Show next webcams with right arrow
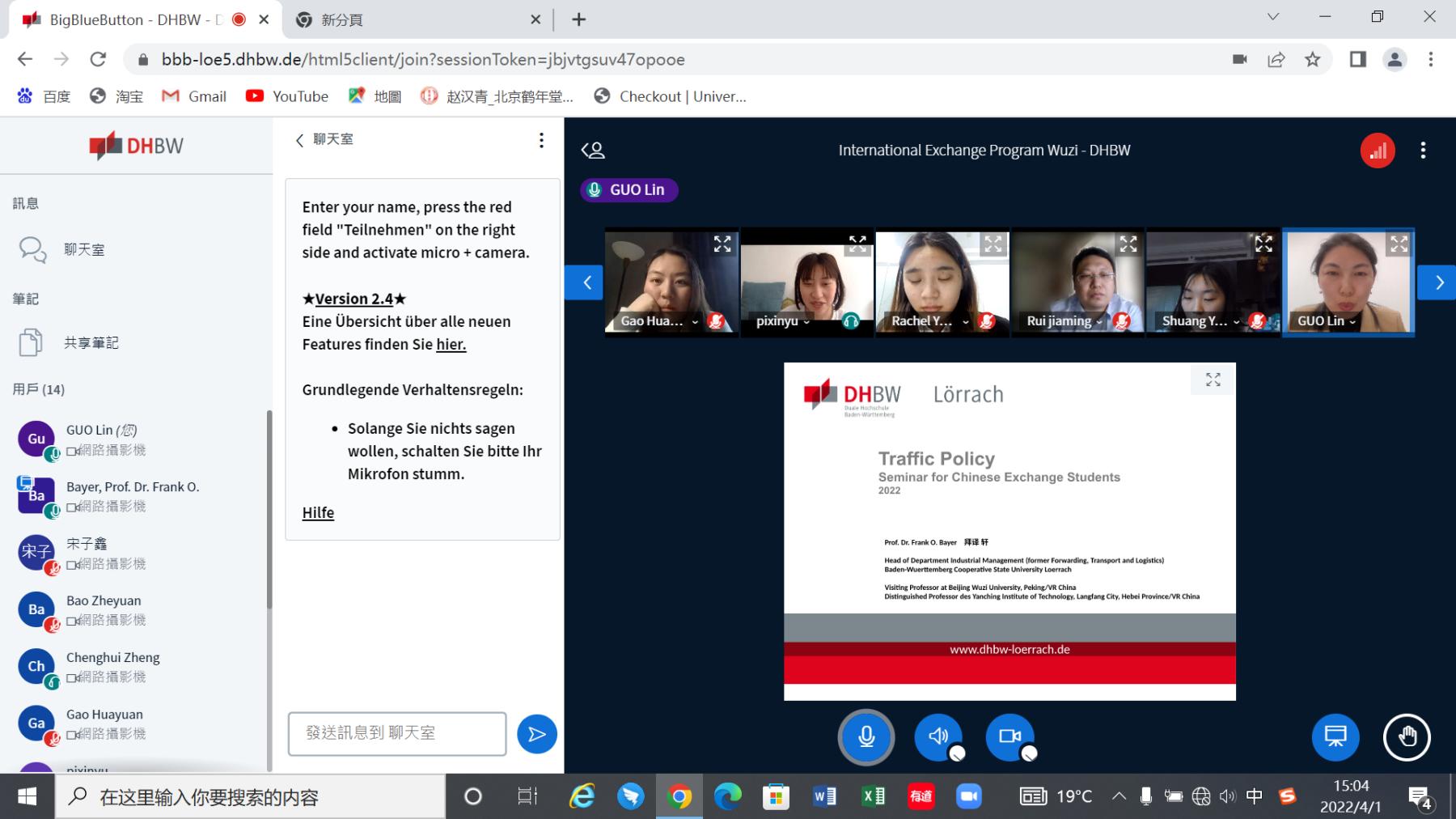This screenshot has height=819, width=1456. (1438, 282)
